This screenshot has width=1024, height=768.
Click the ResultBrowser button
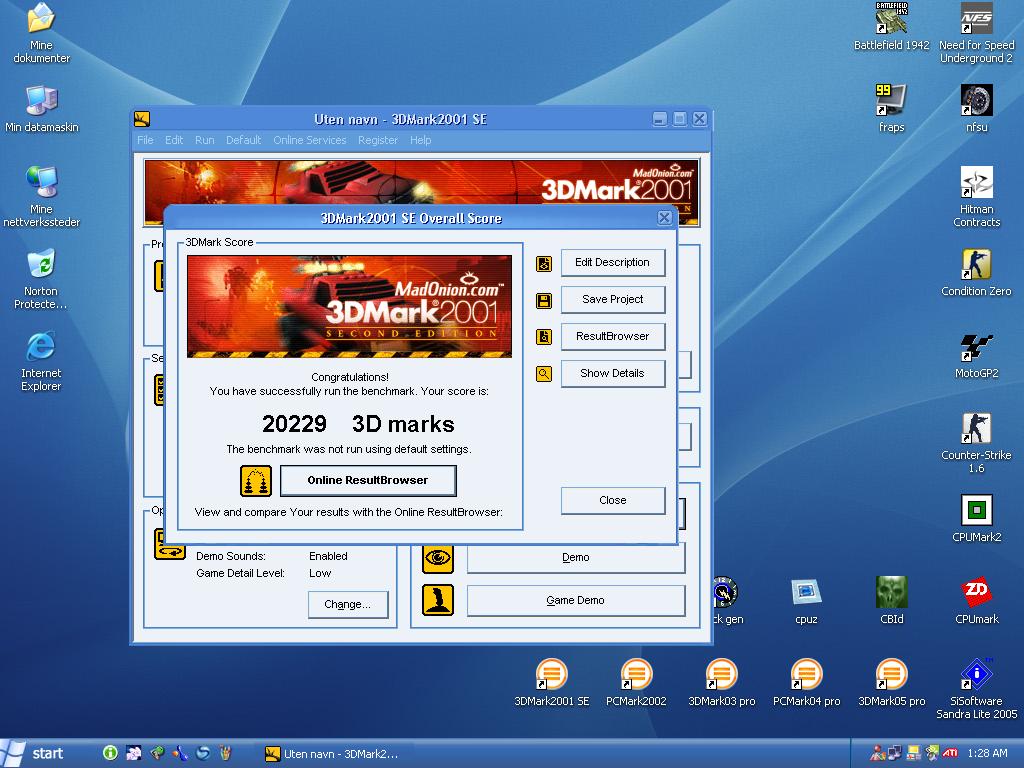tap(613, 336)
